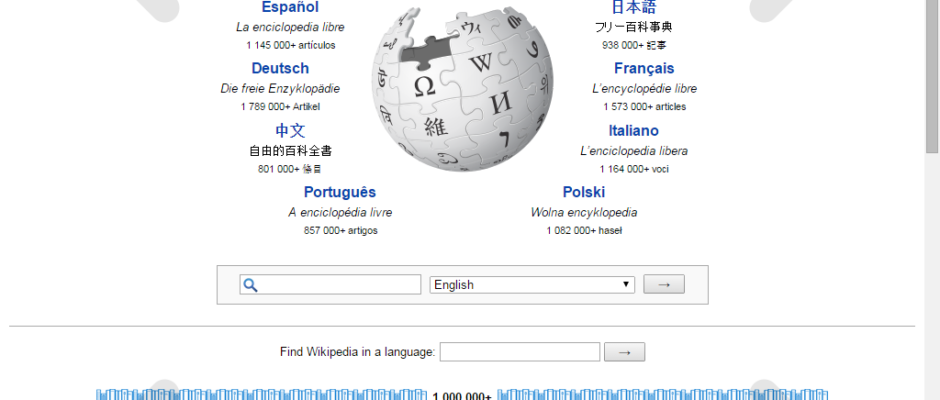
Task: Click the page vertical scrollbar thumb
Action: click(x=932, y=75)
